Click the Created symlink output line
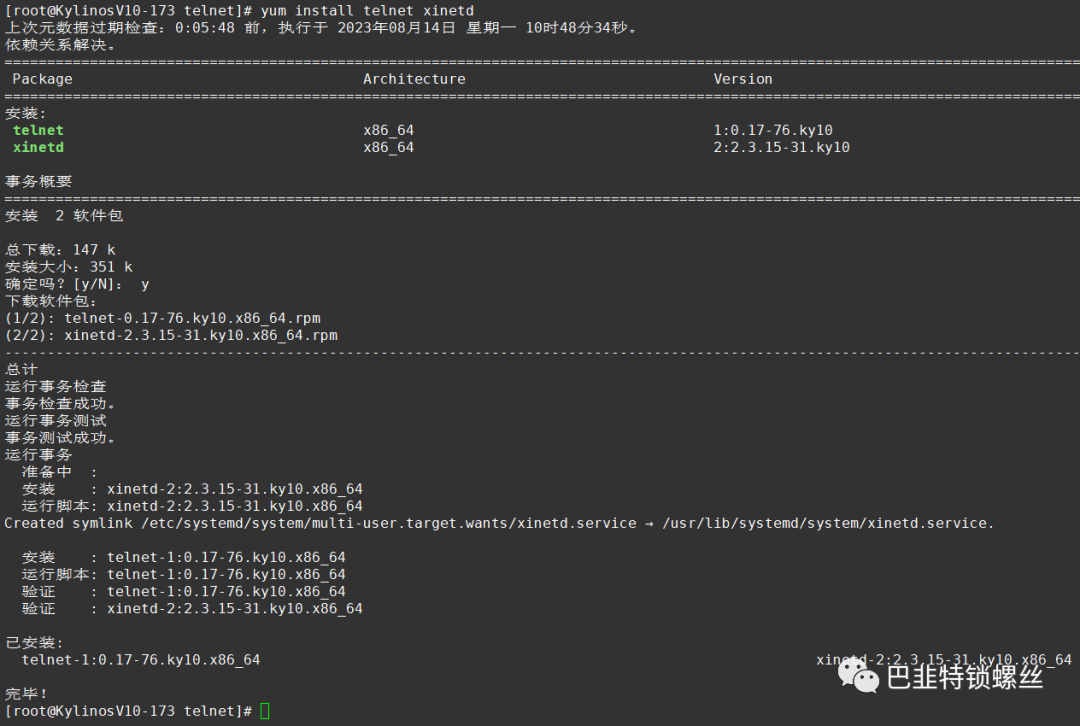The width and height of the screenshot is (1080, 726). coord(320,523)
